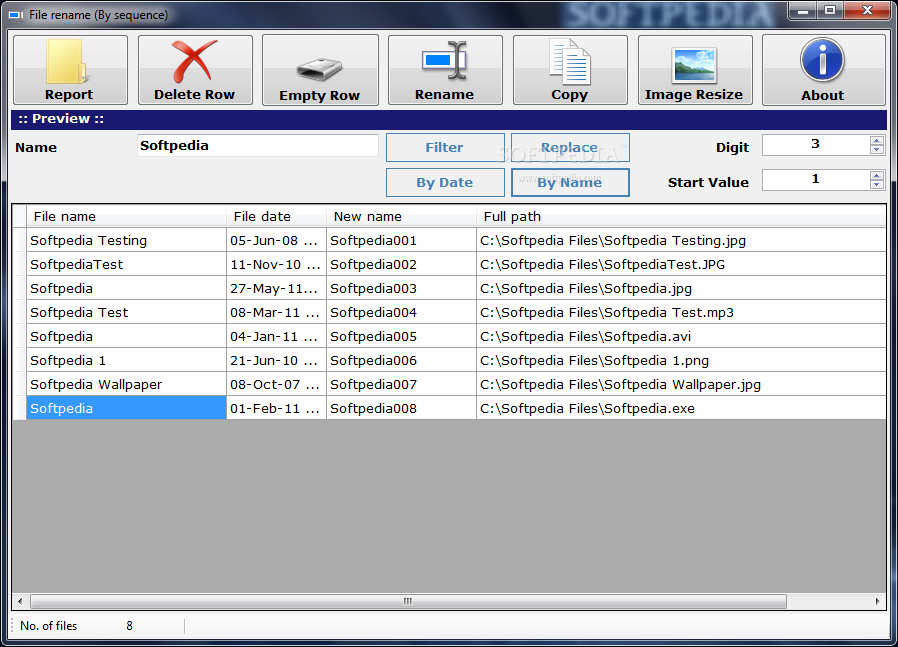Click the Softpedia001 new name cell
The image size is (898, 647).
coord(401,240)
